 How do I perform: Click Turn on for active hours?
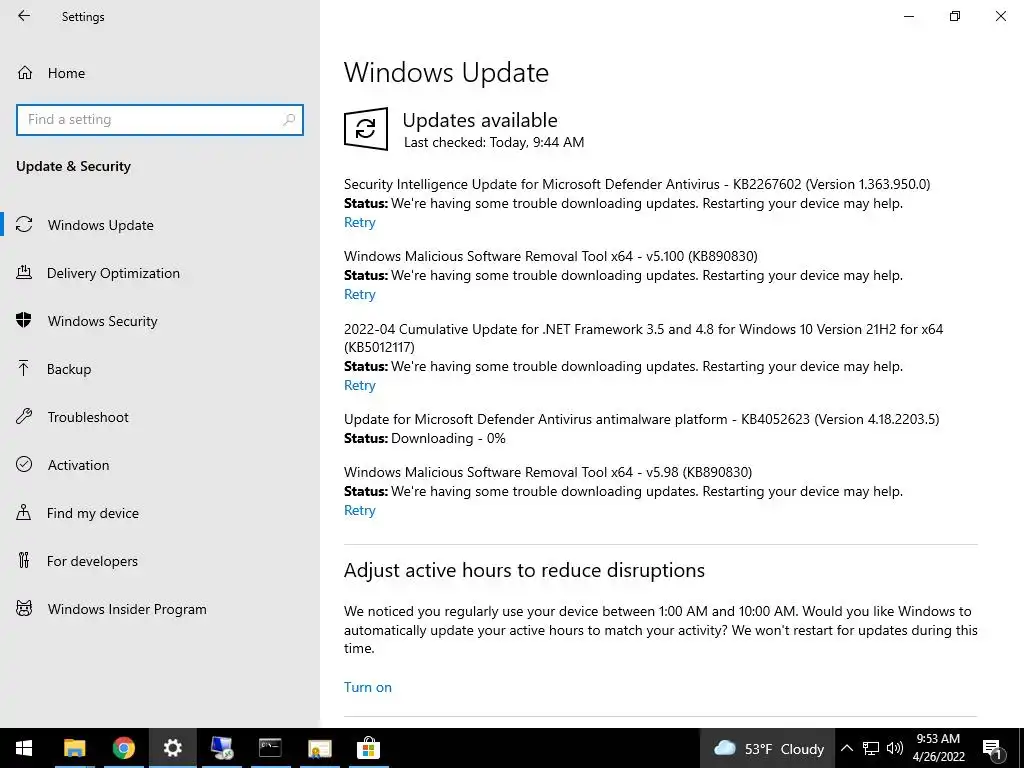tap(368, 687)
